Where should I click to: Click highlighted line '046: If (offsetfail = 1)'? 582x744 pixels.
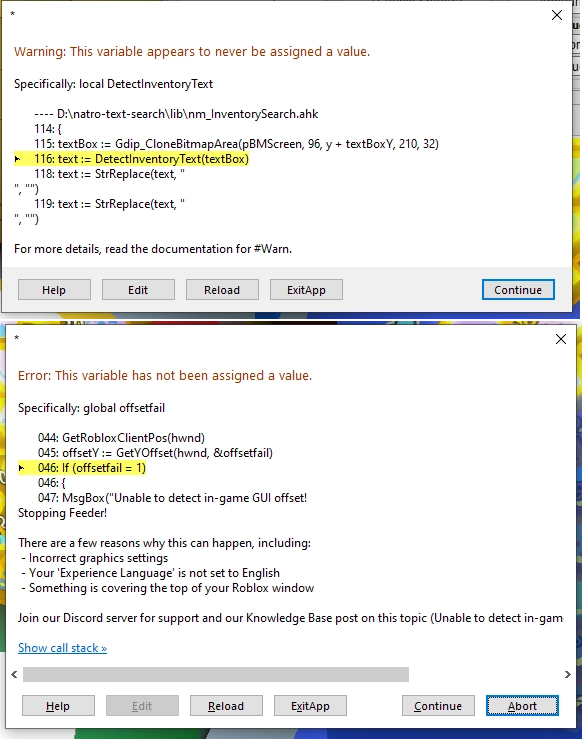82,468
